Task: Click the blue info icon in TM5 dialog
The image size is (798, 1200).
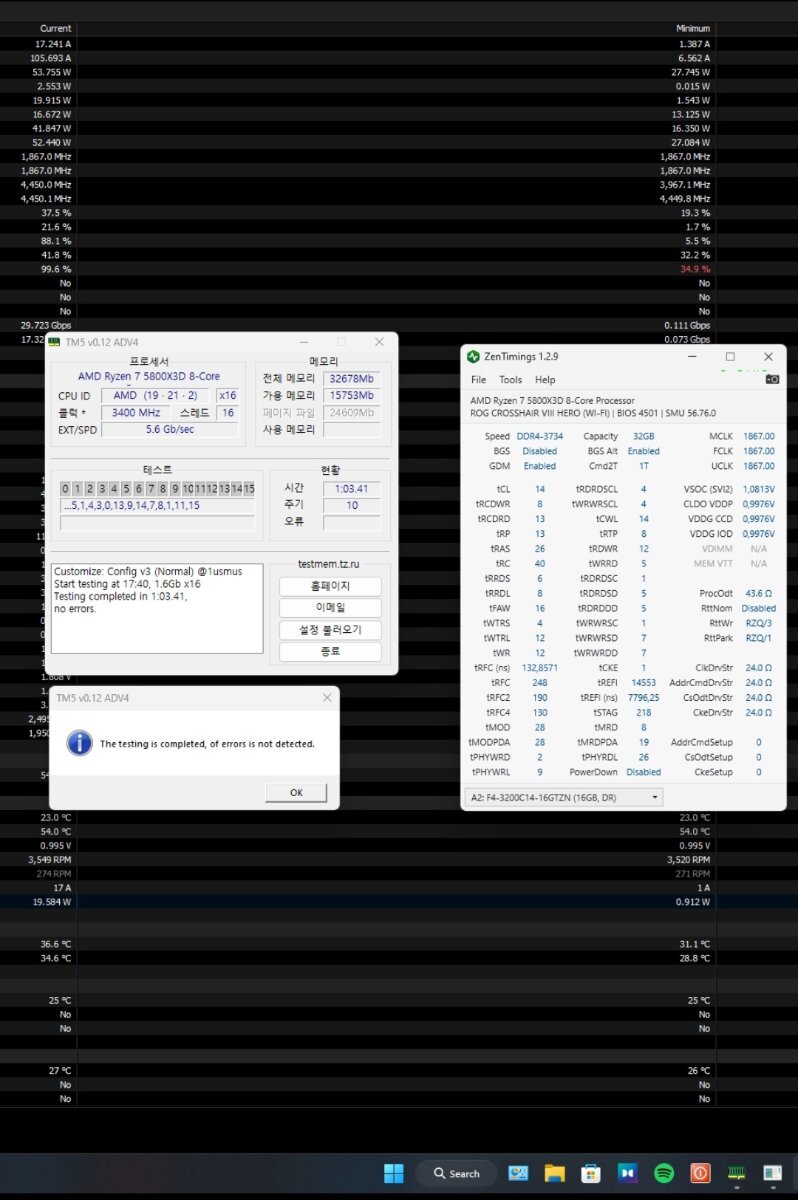Action: point(79,743)
